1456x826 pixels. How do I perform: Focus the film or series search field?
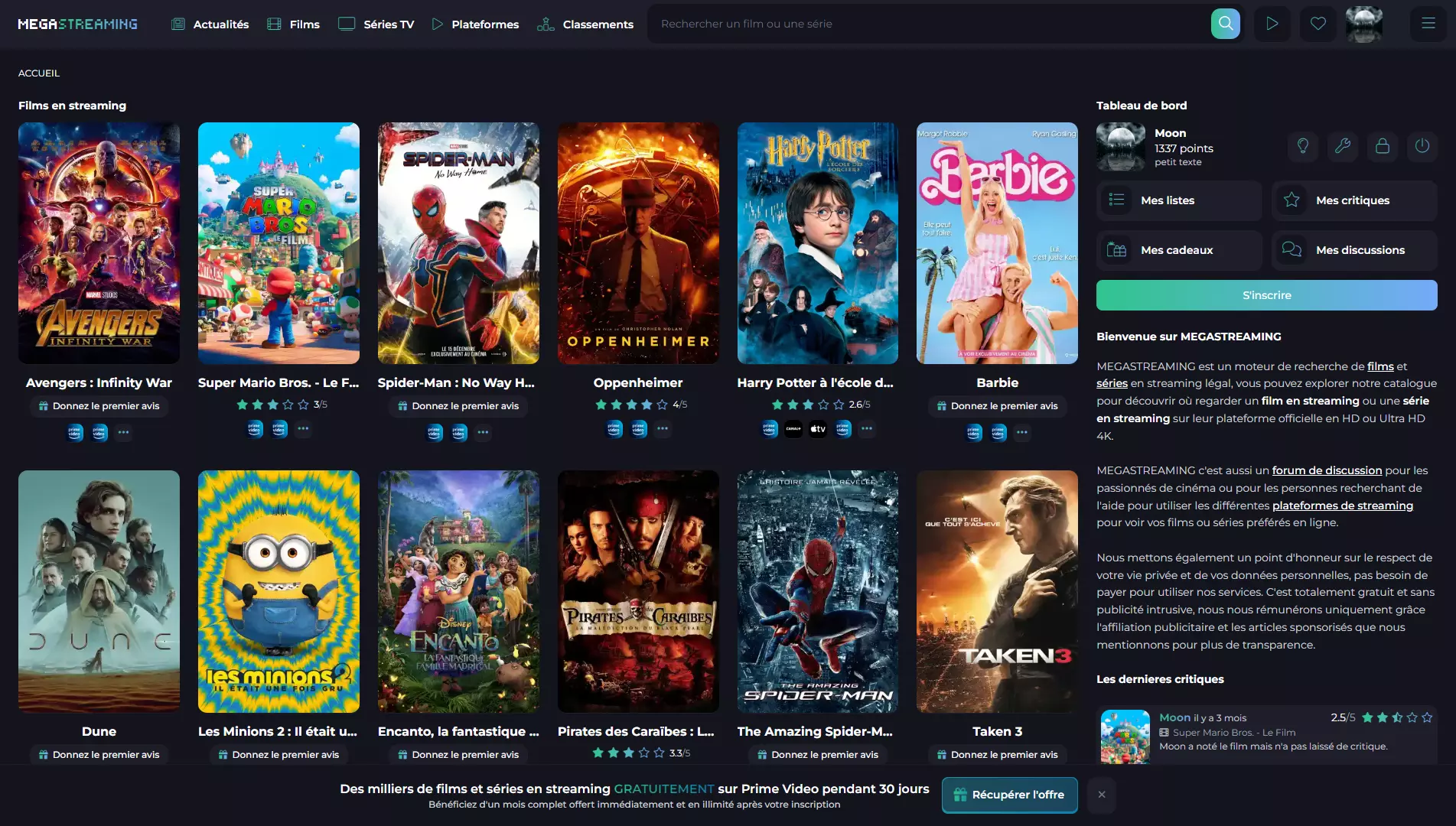(930, 24)
